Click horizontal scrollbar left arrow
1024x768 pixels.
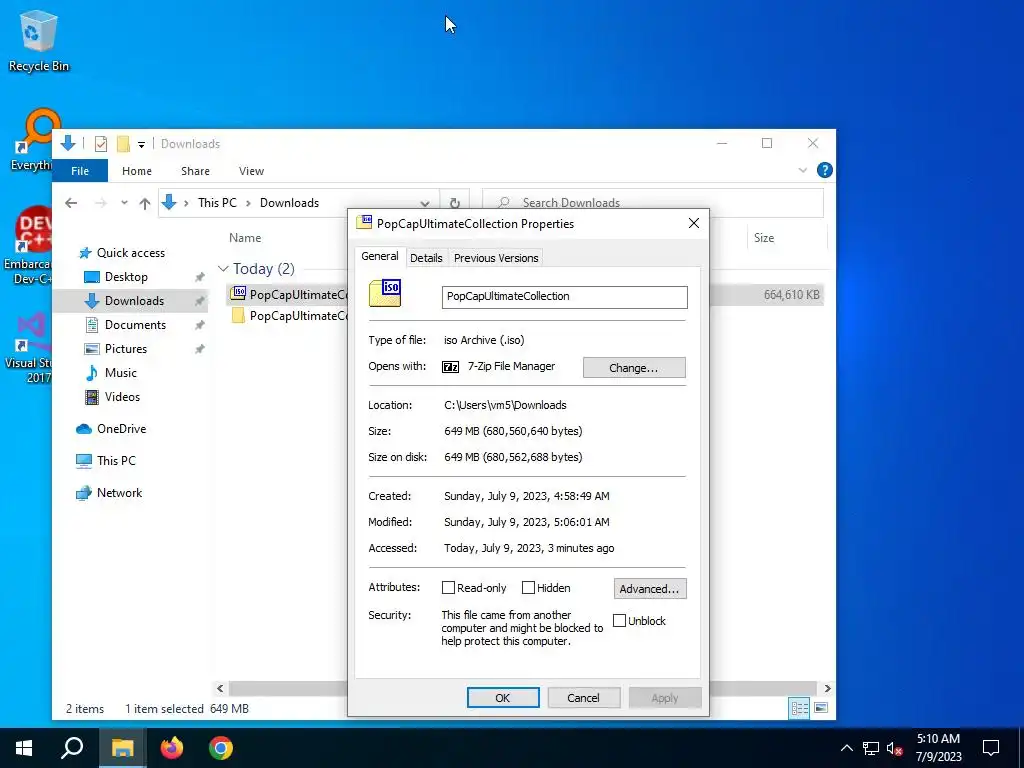(x=220, y=688)
